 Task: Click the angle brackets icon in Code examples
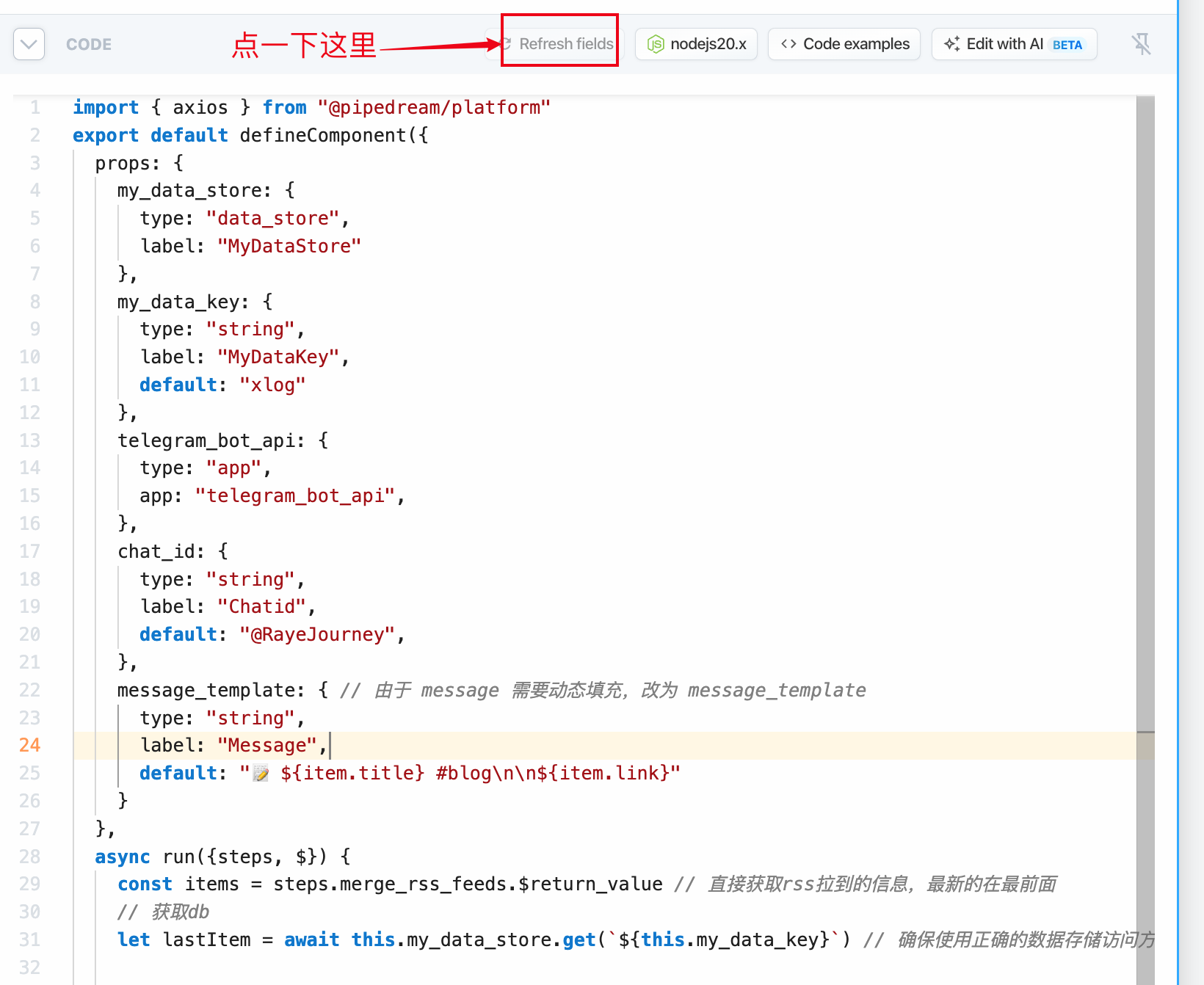(x=788, y=44)
